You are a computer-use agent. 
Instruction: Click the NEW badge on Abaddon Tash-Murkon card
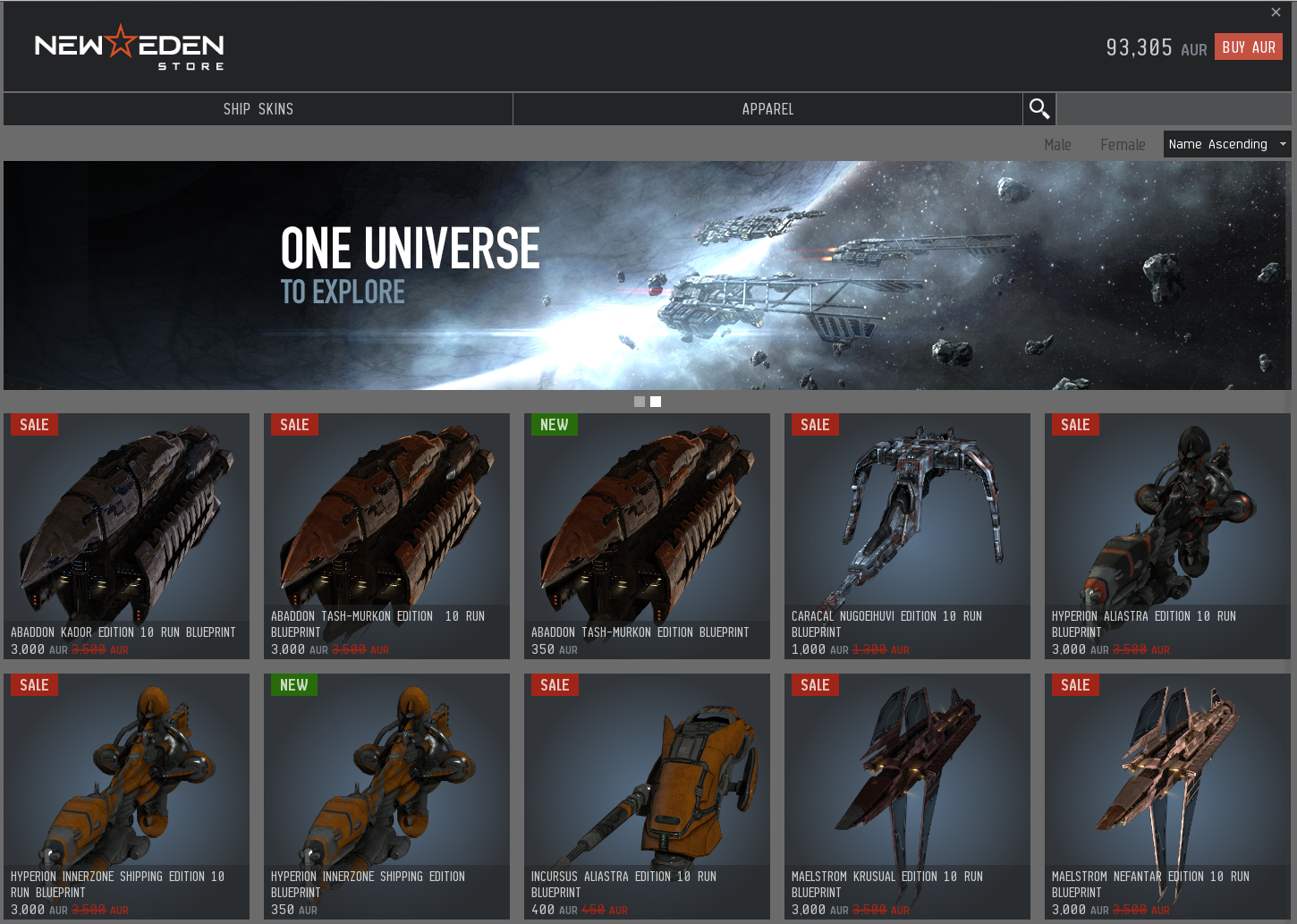555,425
